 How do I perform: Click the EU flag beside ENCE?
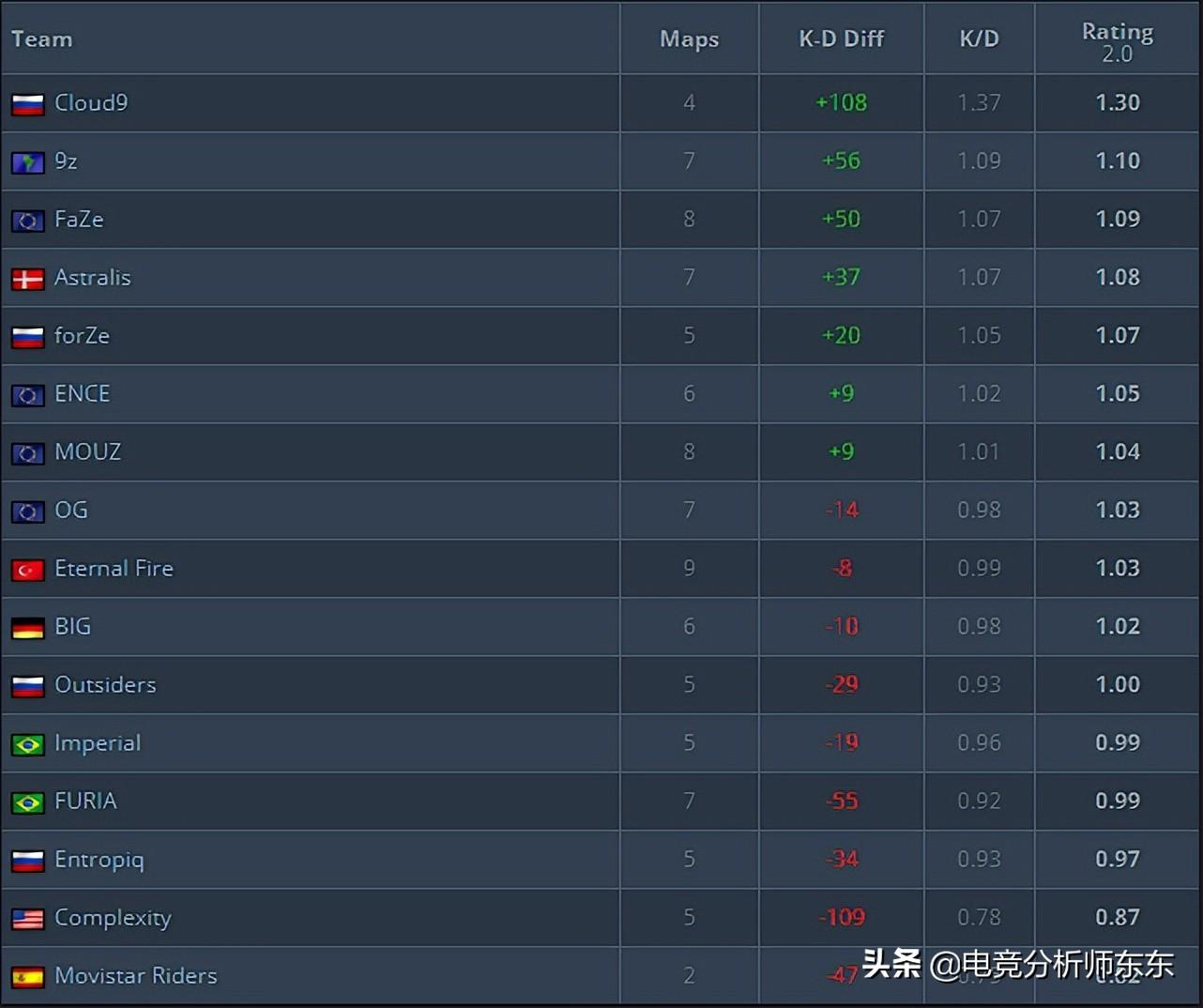[x=28, y=395]
